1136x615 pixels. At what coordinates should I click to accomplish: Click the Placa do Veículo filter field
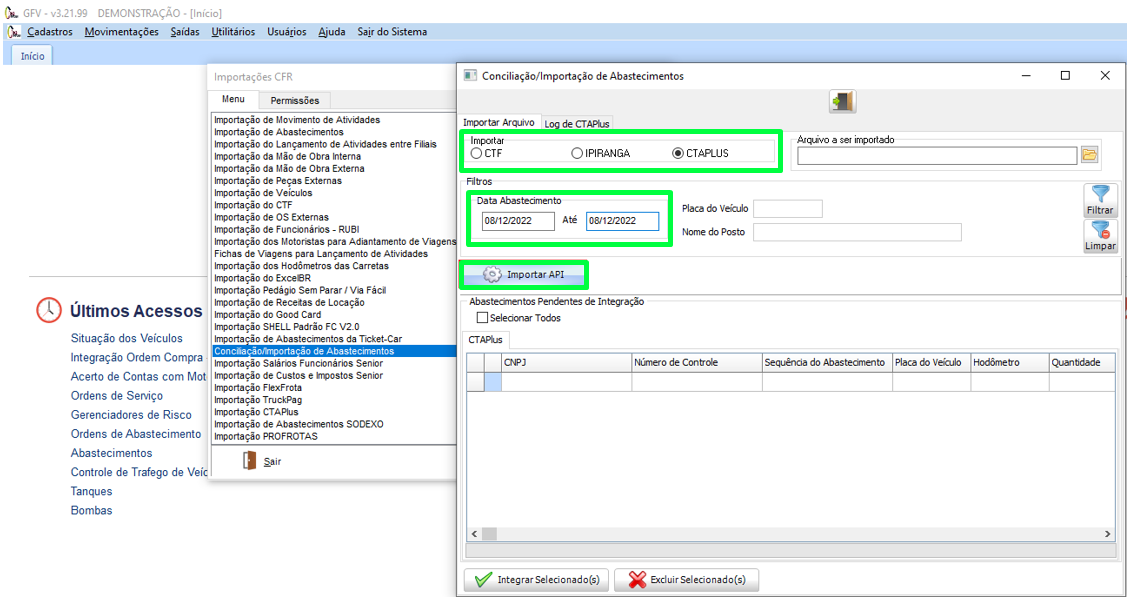click(x=788, y=209)
